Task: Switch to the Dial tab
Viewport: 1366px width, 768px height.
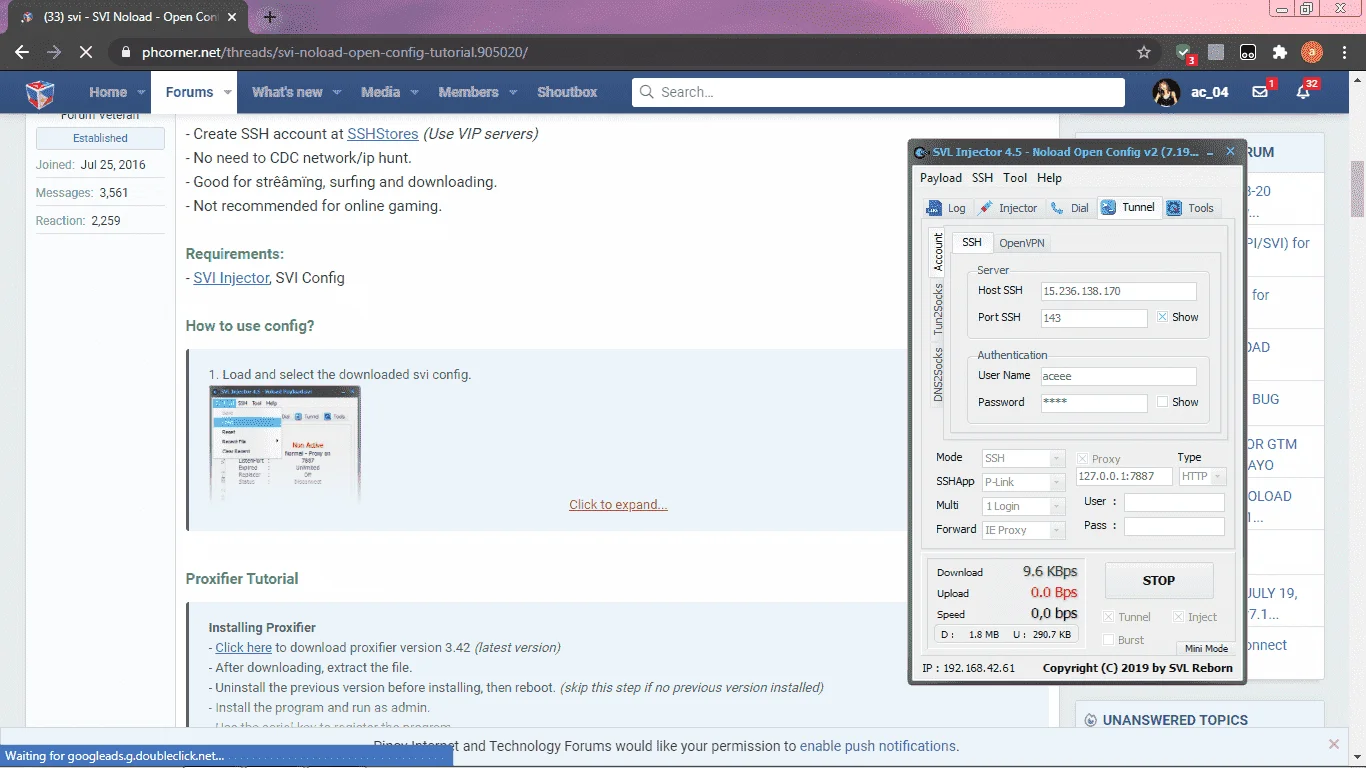Action: (1070, 208)
